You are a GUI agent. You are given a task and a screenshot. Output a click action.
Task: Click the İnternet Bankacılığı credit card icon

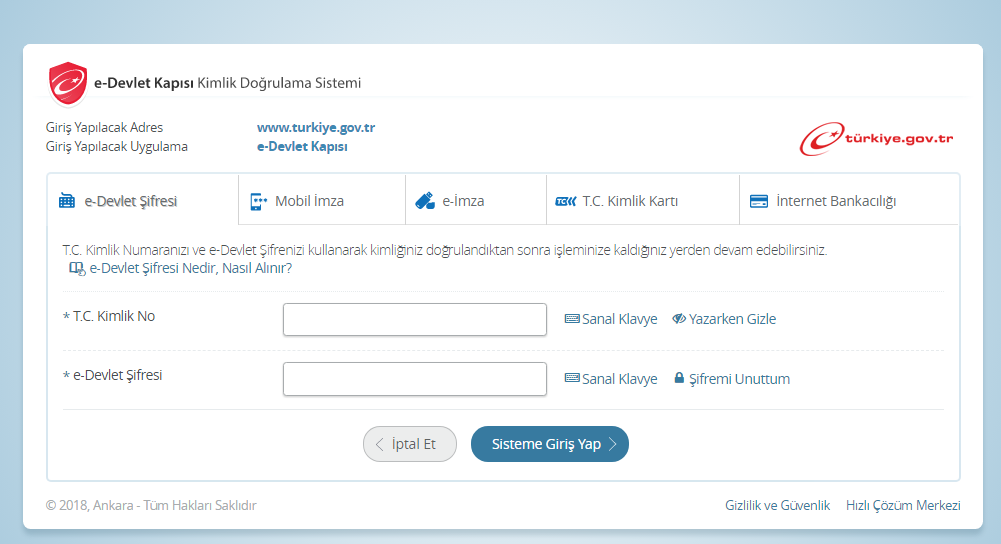coord(758,201)
